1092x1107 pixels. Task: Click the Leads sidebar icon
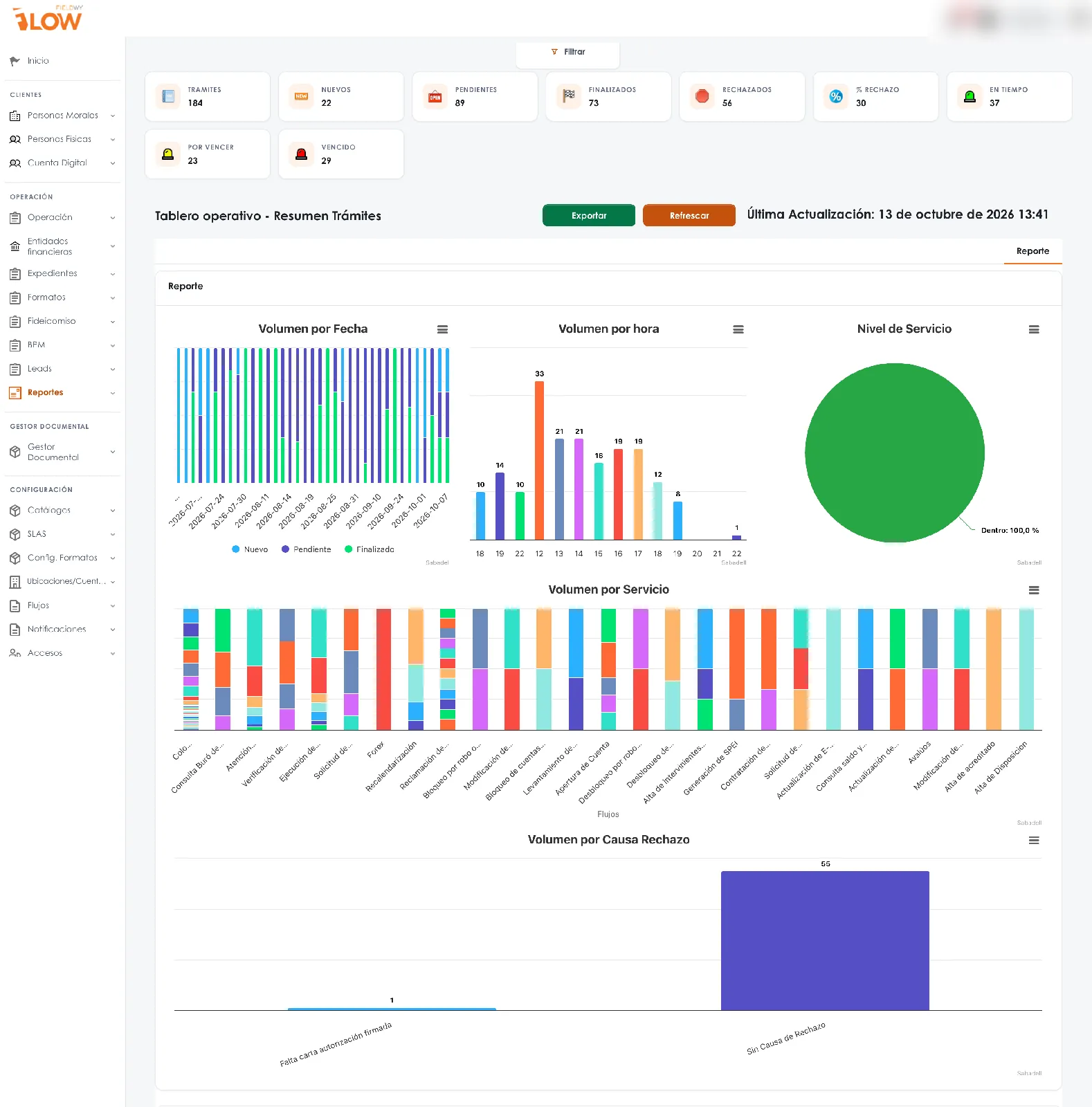pyautogui.click(x=15, y=369)
